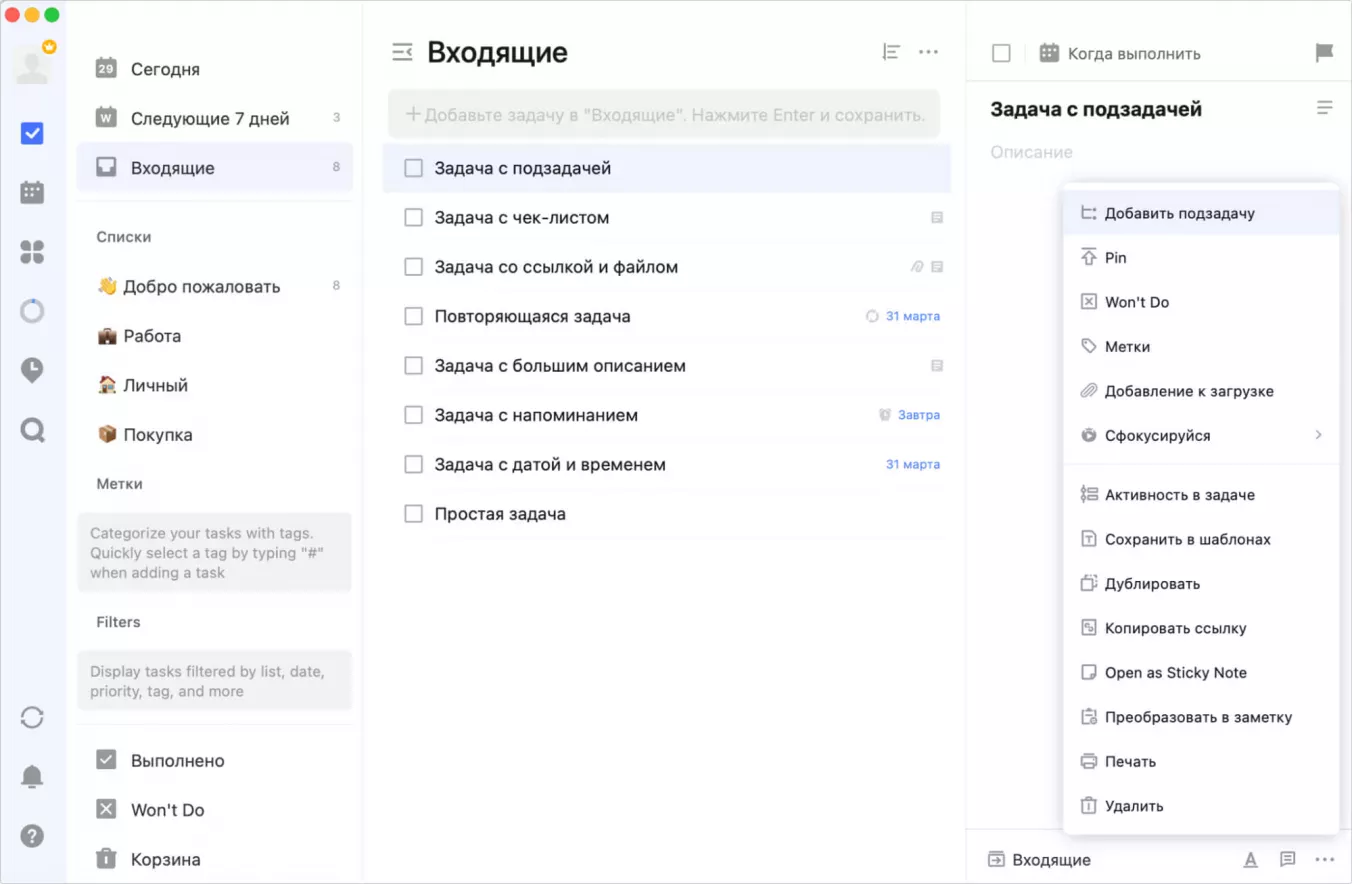
Task: Choose Преобразовать в заметку menu item
Action: point(1201,717)
